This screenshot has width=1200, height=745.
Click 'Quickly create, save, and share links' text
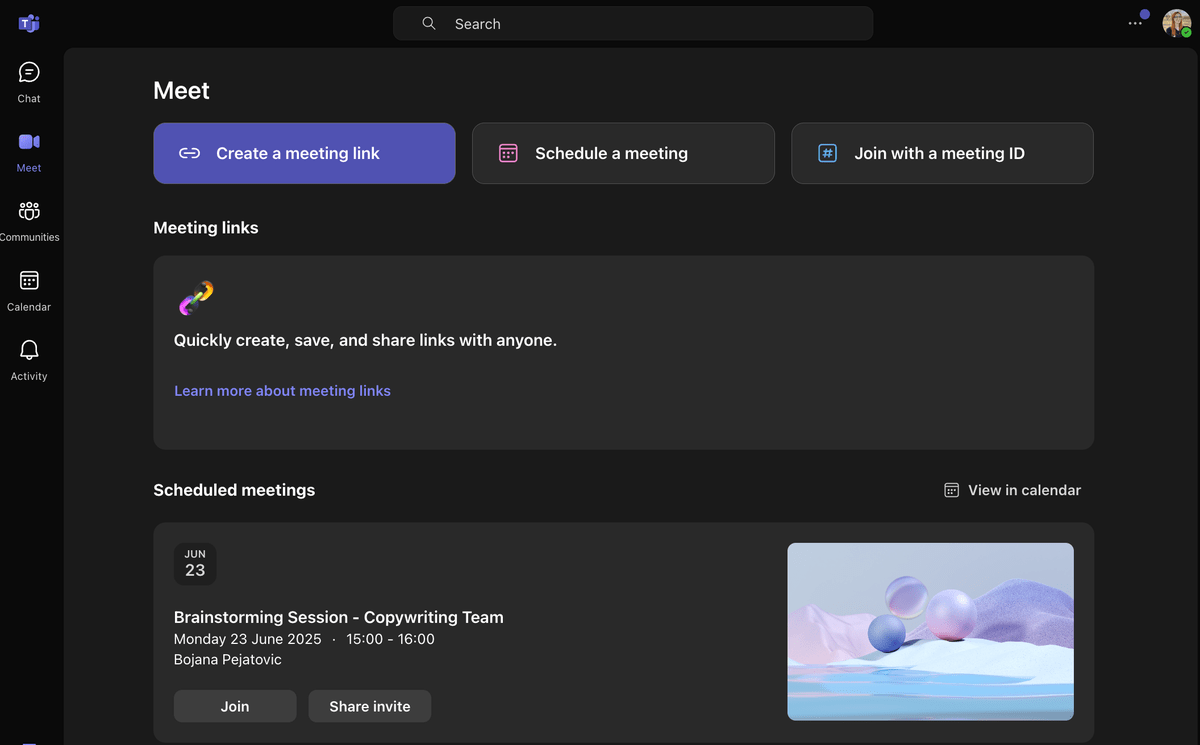click(365, 340)
